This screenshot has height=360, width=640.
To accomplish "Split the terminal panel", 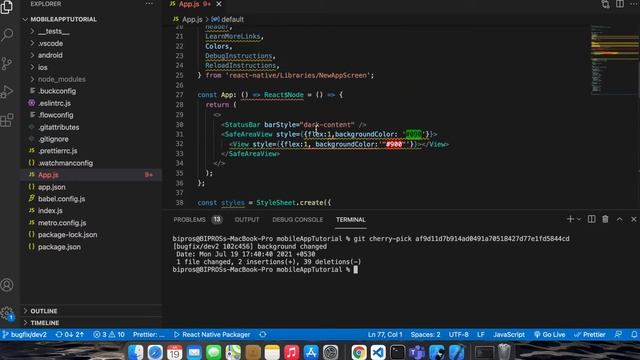I will tap(591, 219).
